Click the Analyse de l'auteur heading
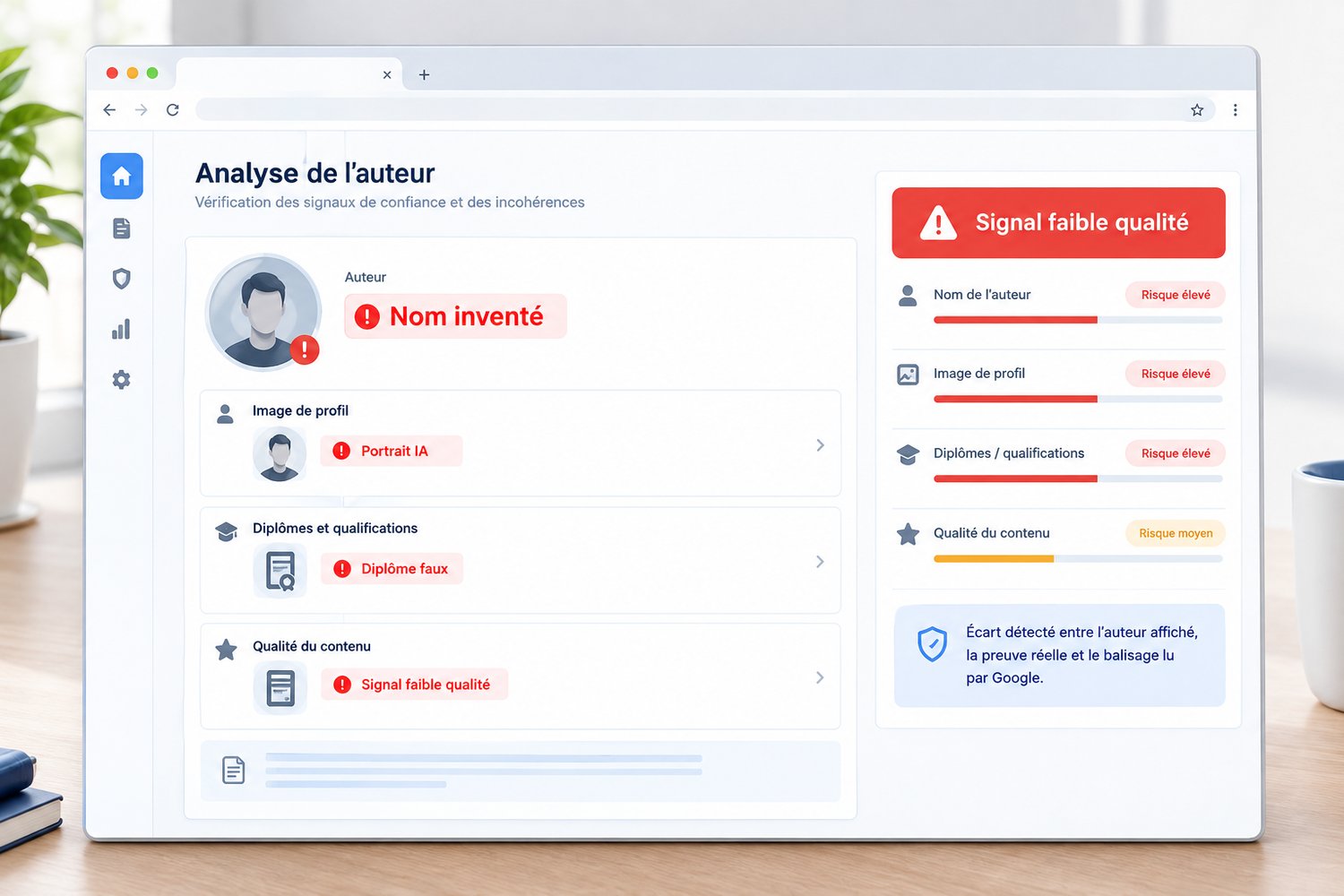Viewport: 1344px width, 896px height. point(314,173)
